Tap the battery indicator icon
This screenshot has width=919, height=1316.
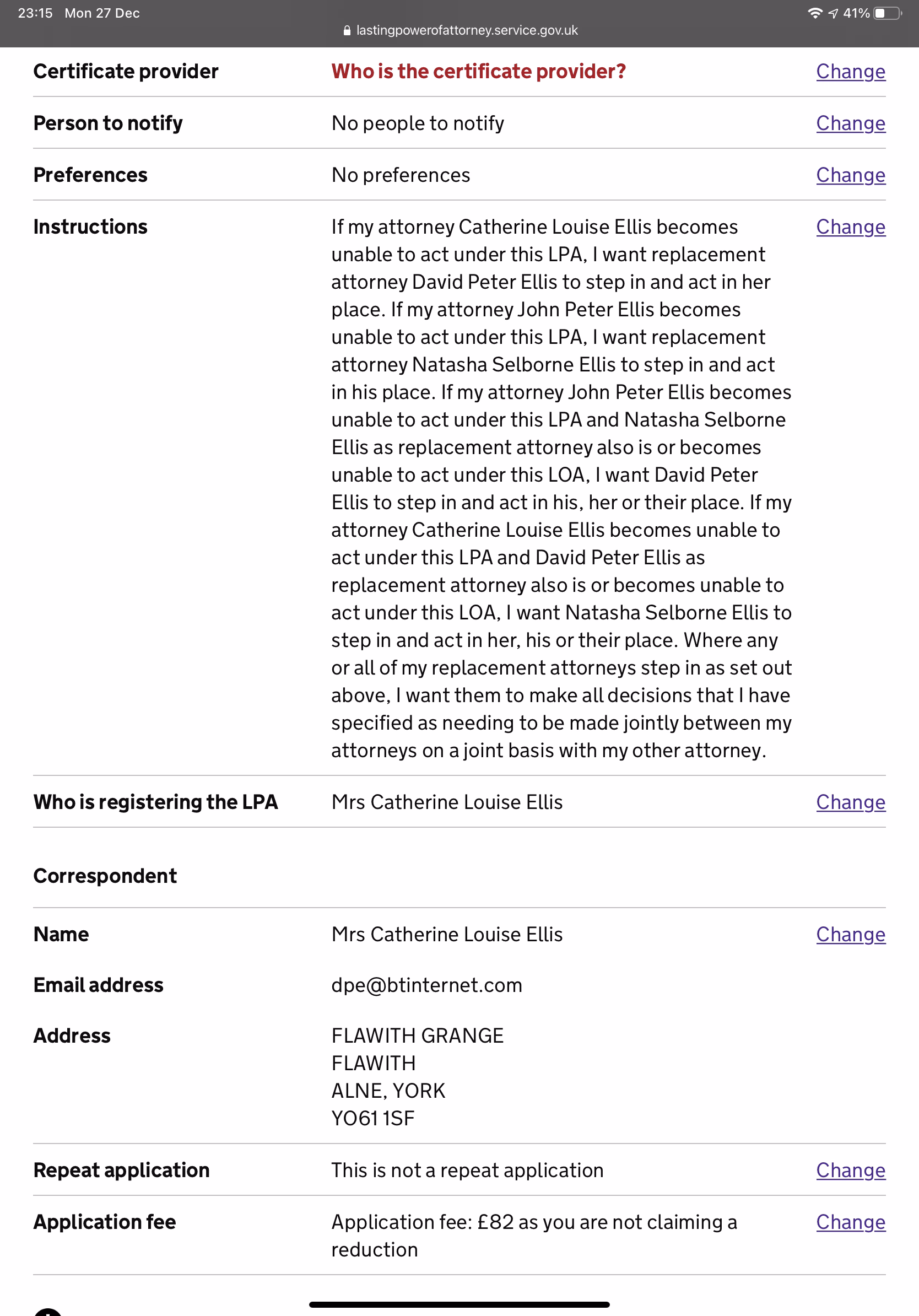point(886,13)
